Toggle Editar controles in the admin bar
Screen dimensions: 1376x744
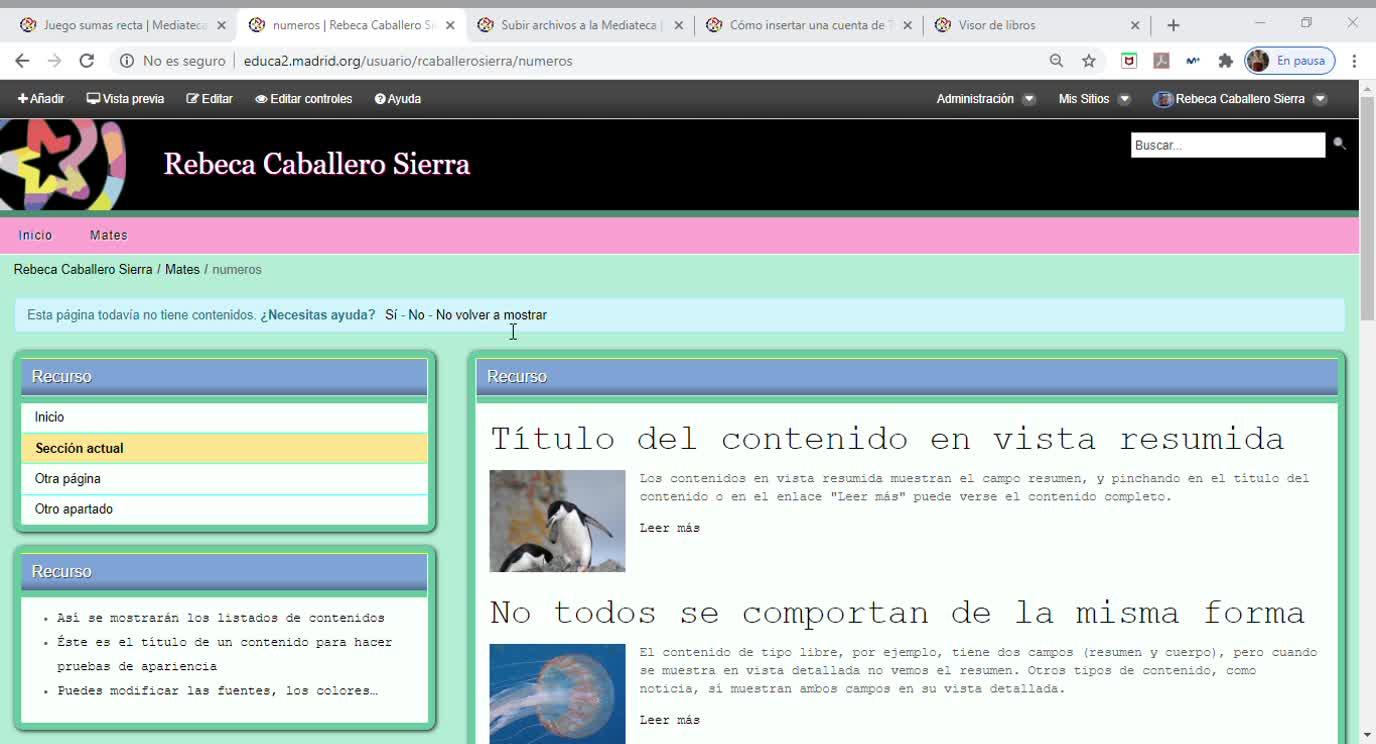pos(304,99)
